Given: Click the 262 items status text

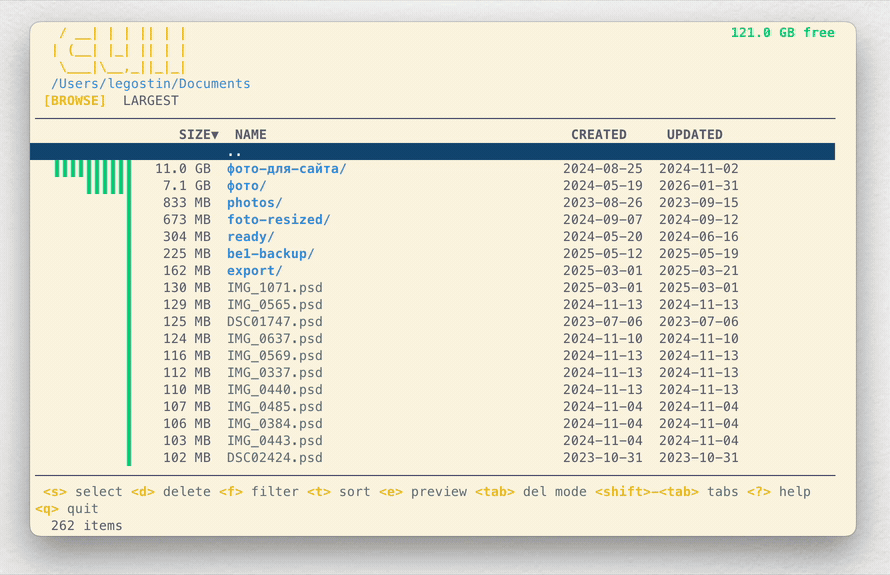Looking at the screenshot, I should [x=87, y=526].
